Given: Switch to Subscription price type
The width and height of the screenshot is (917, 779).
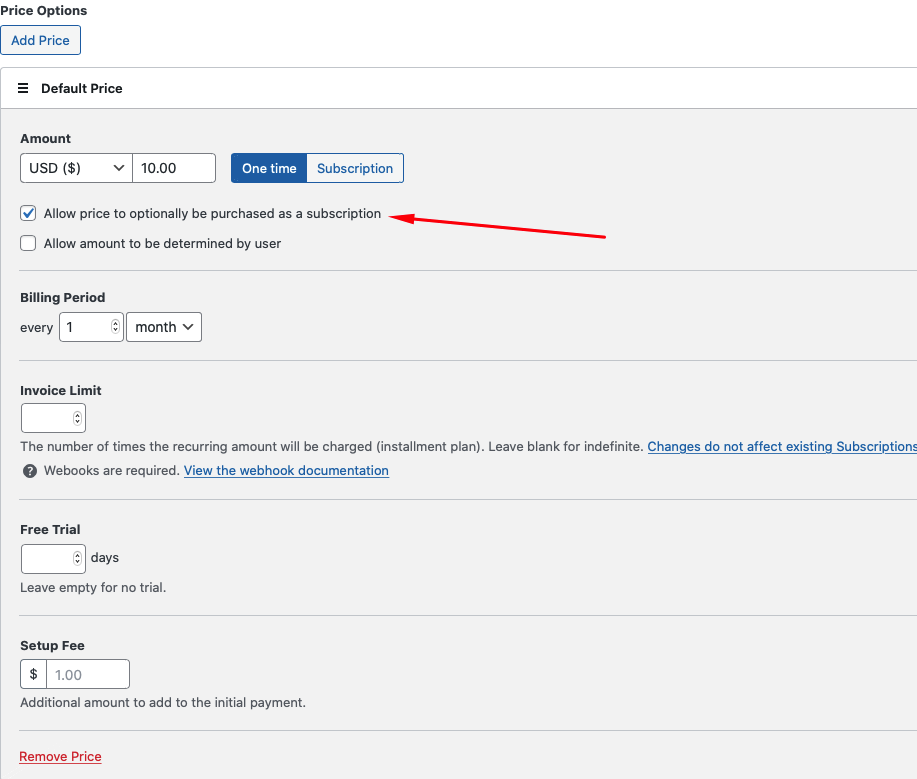Looking at the screenshot, I should click(x=355, y=168).
